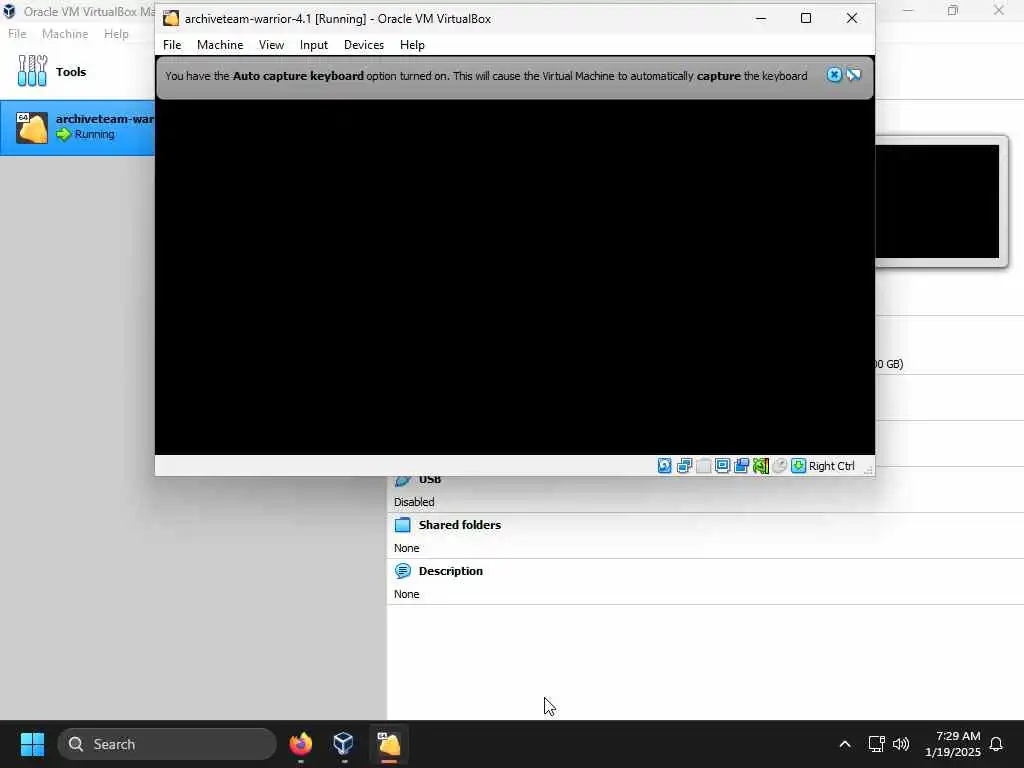Click the green CPU execution status icon
The height and width of the screenshot is (768, 1024).
pyautogui.click(x=760, y=466)
